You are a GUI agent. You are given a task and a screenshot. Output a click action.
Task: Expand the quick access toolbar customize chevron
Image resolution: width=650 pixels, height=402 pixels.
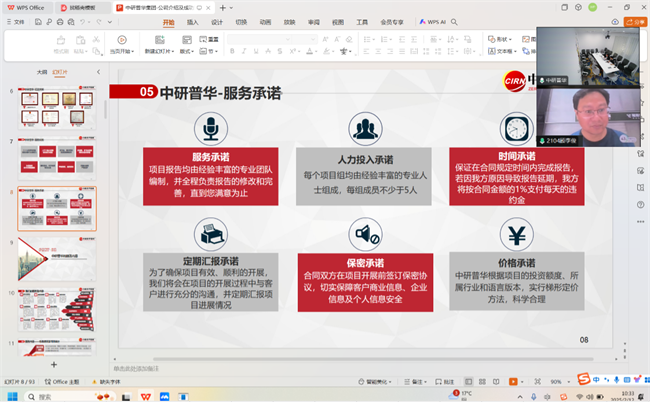110,22
